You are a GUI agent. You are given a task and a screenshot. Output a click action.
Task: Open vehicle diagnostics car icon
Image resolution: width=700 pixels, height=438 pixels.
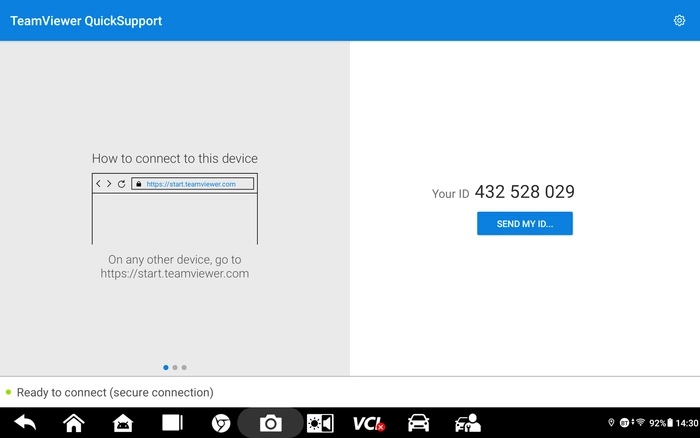418,423
